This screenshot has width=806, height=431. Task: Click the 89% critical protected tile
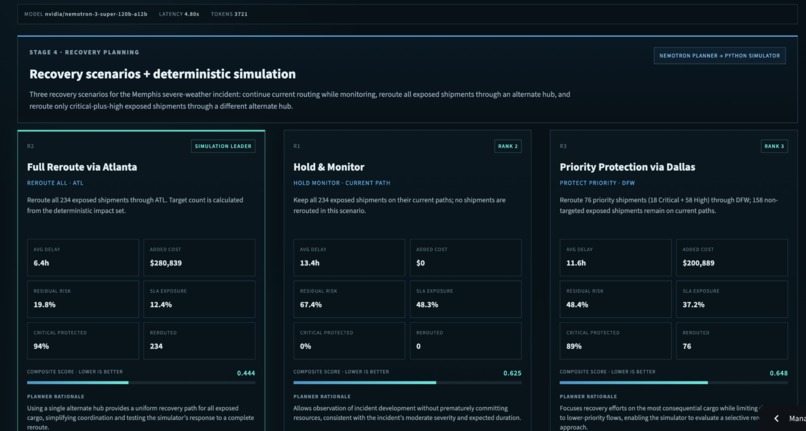click(x=615, y=340)
